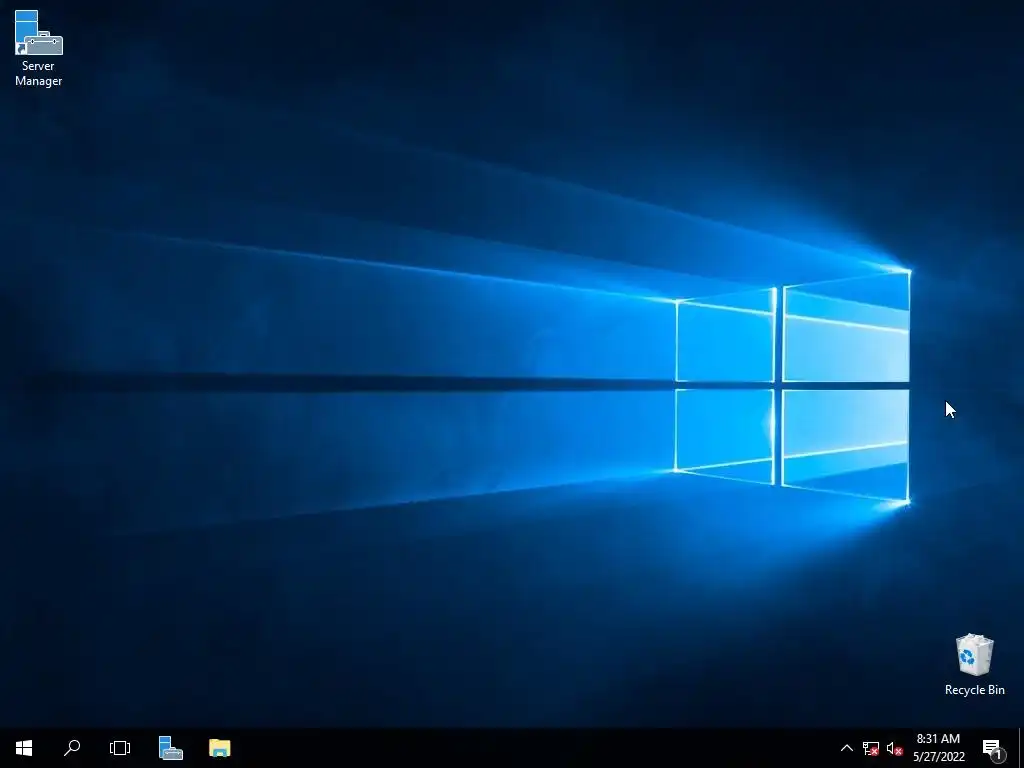Open the network status tray icon

[x=871, y=748]
